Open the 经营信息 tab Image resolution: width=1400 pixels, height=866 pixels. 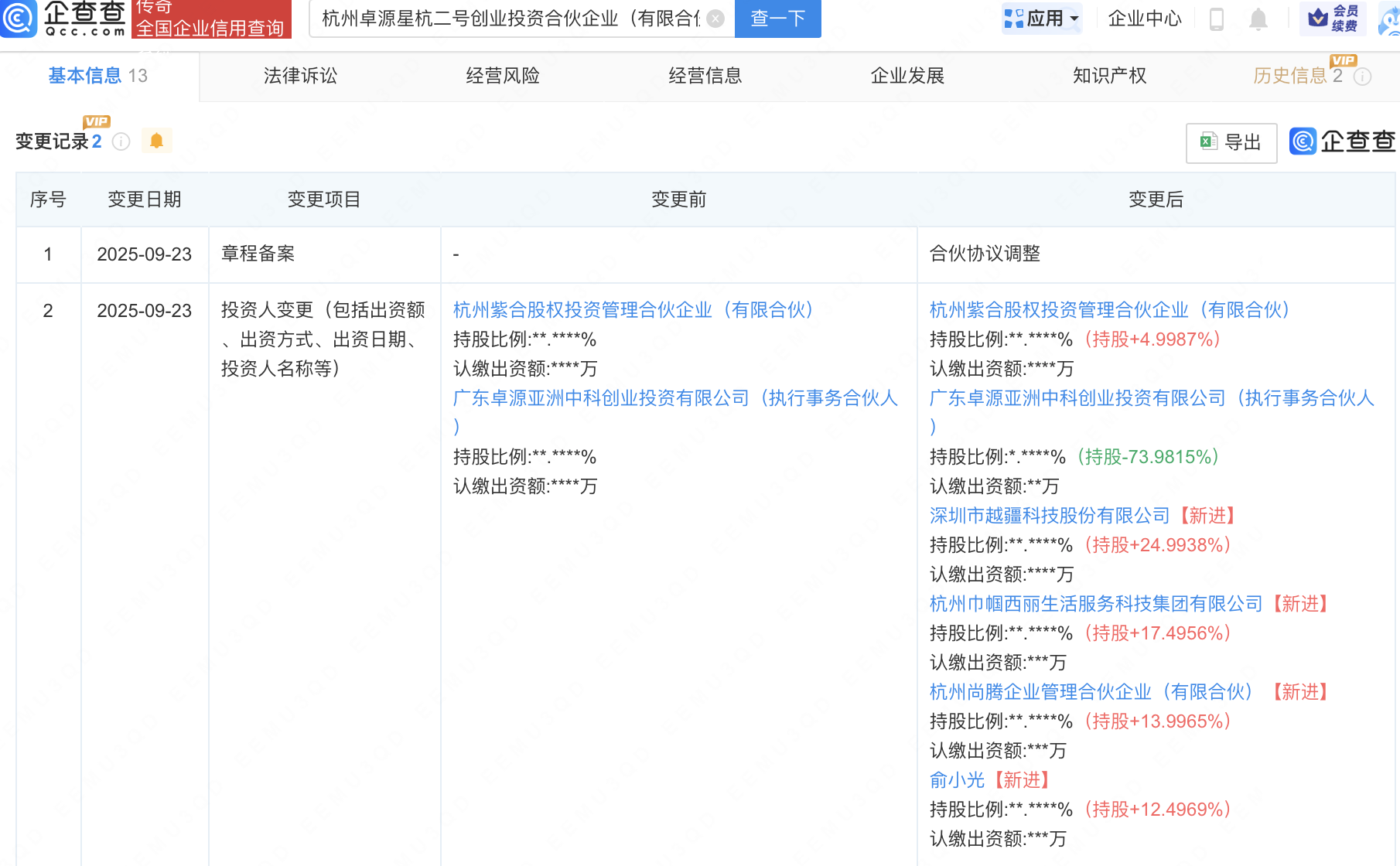(x=705, y=76)
